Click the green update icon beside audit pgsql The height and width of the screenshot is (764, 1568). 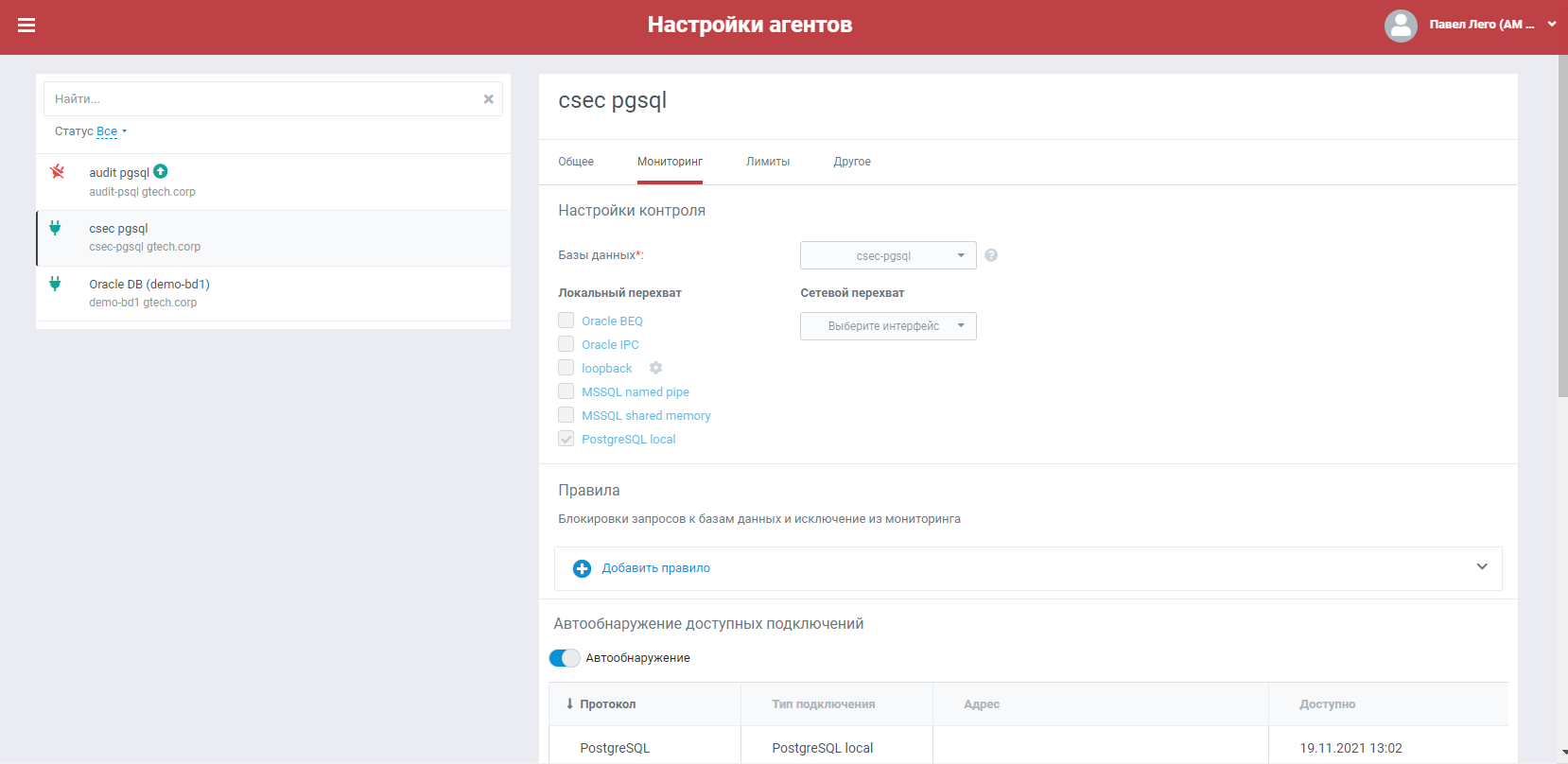(x=161, y=171)
